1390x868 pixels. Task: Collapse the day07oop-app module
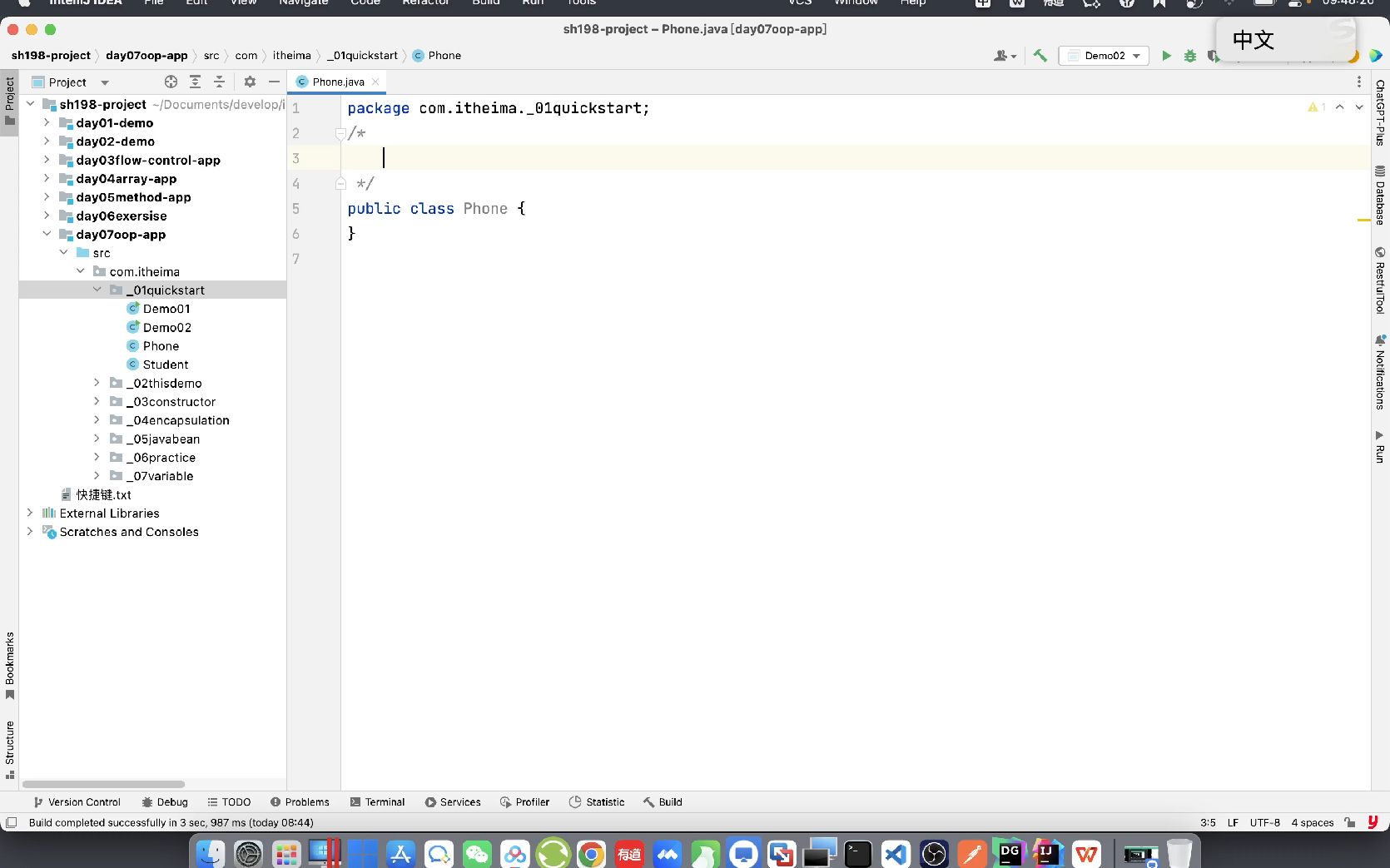click(x=47, y=234)
